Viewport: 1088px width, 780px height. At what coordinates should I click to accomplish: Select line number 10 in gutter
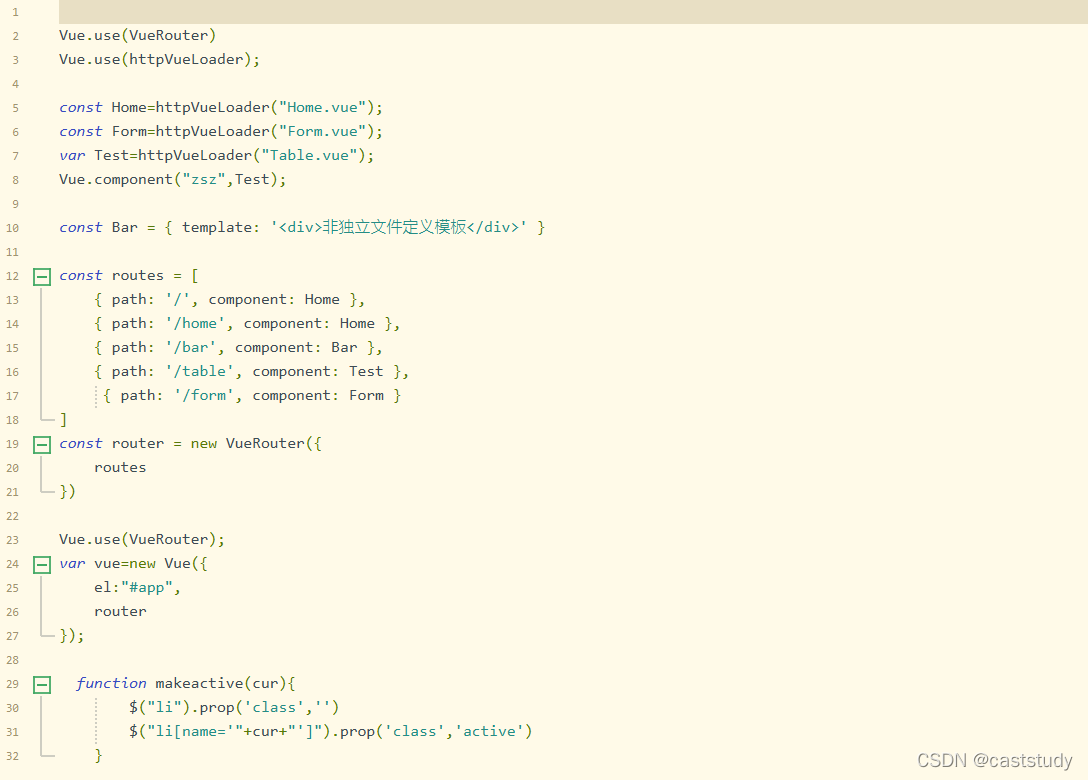coord(12,228)
